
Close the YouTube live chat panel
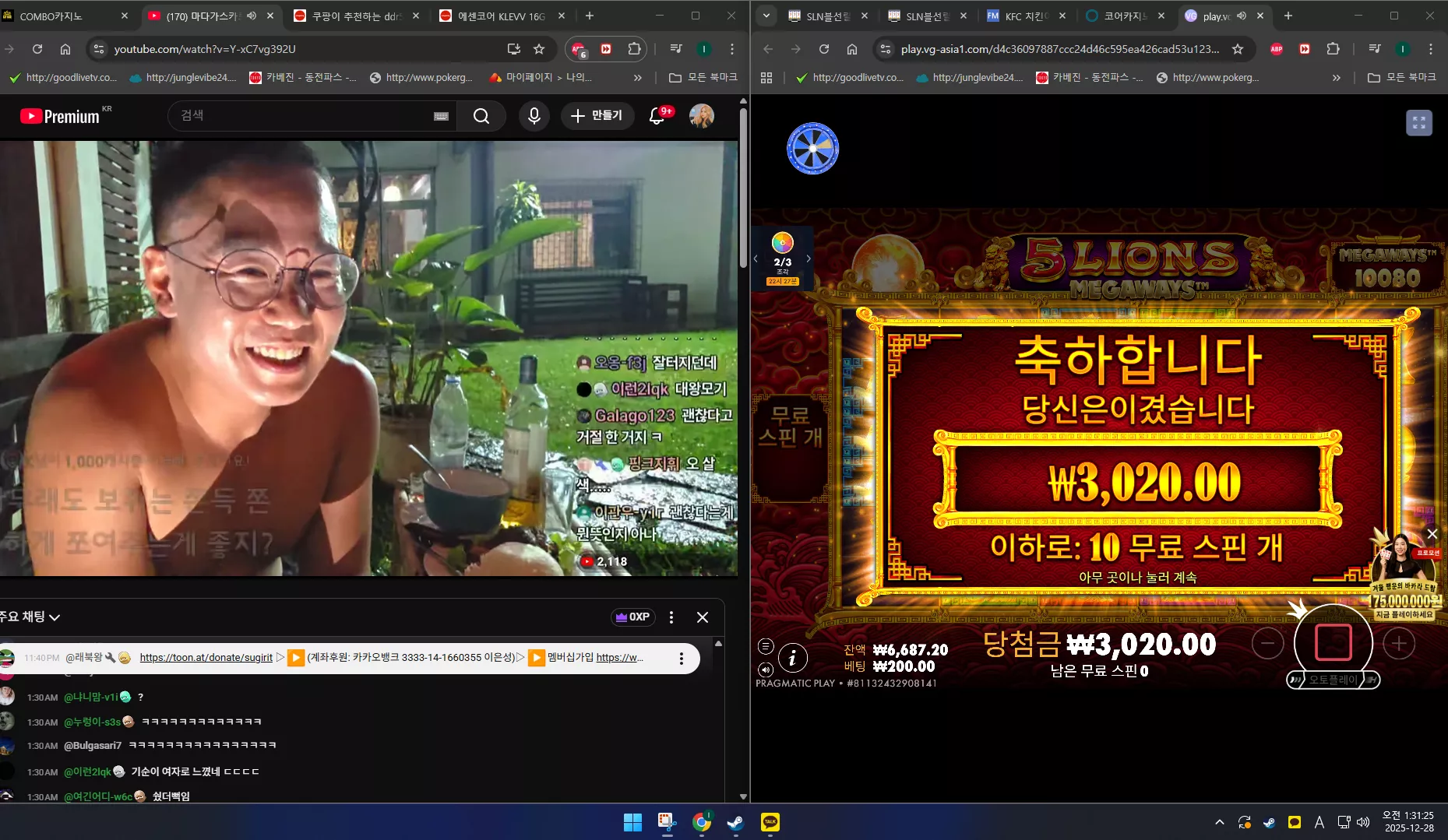click(x=703, y=617)
